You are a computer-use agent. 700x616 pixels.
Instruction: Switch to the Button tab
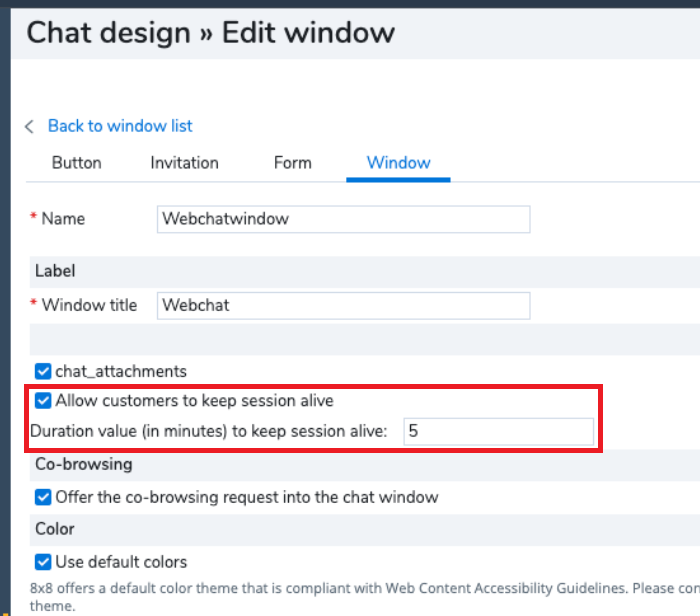(77, 163)
